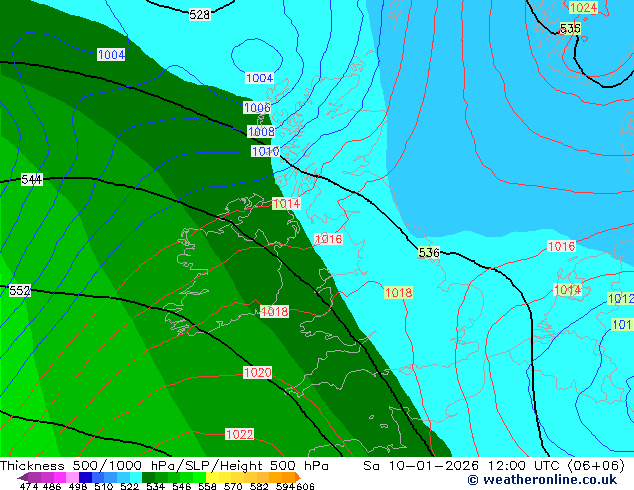Click the 536 contour label over the North Sea
Screen dimensions: 634x490
pos(429,253)
